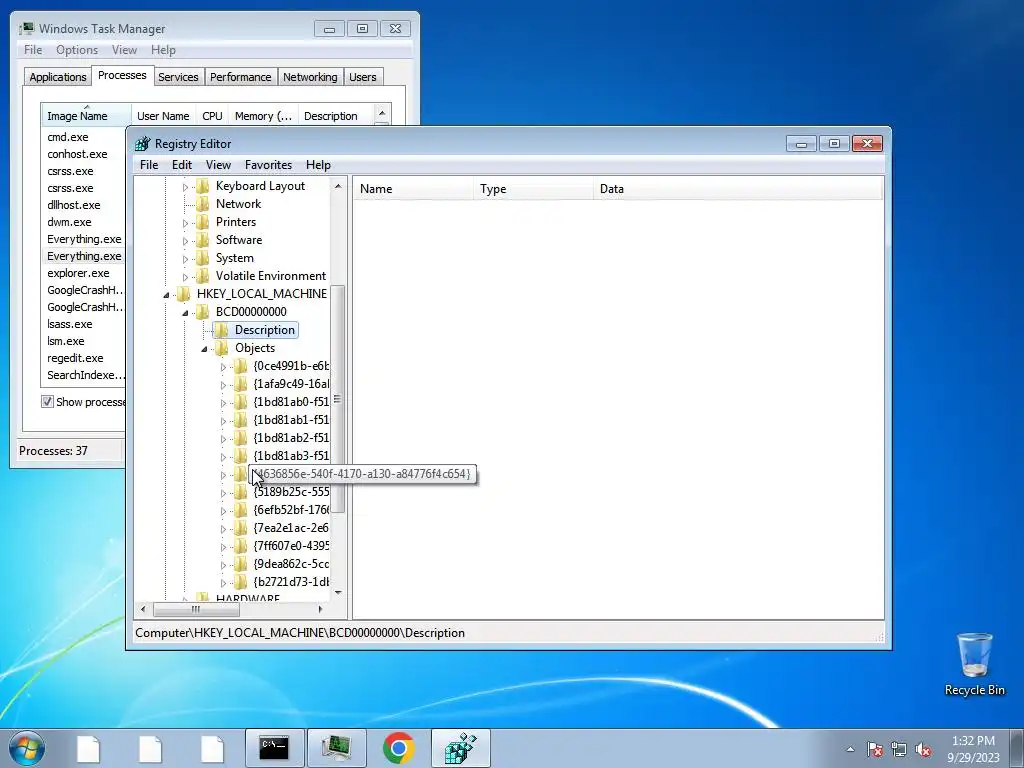Select the BCD00000000 folder icon
The height and width of the screenshot is (768, 1024).
(203, 312)
